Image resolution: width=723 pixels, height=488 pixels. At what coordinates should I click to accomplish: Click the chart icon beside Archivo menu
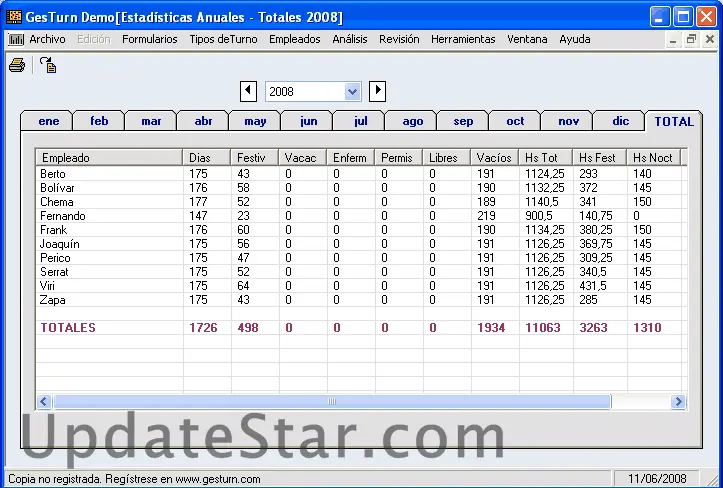pos(16,39)
